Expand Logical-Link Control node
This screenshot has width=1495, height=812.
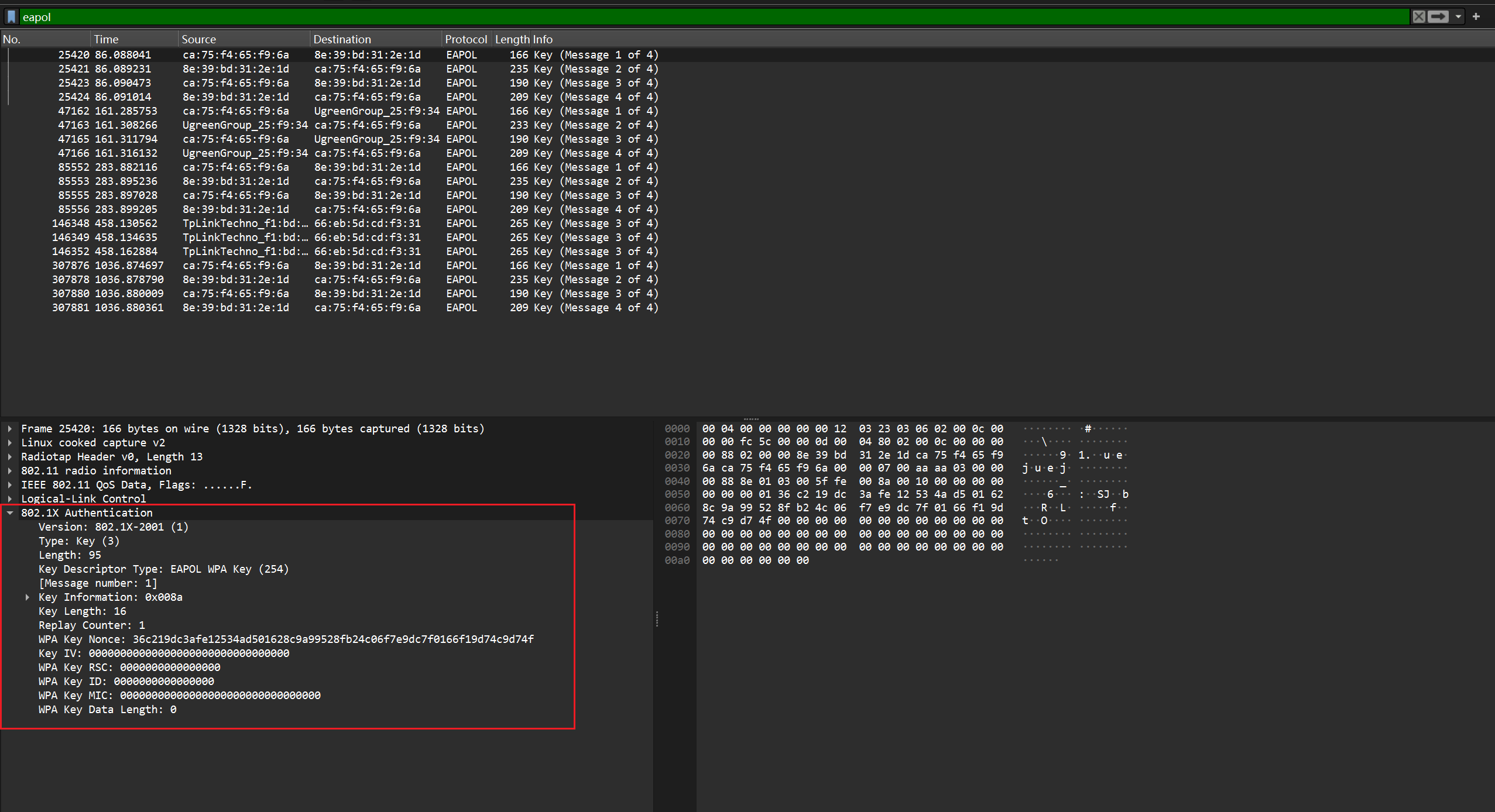point(10,499)
